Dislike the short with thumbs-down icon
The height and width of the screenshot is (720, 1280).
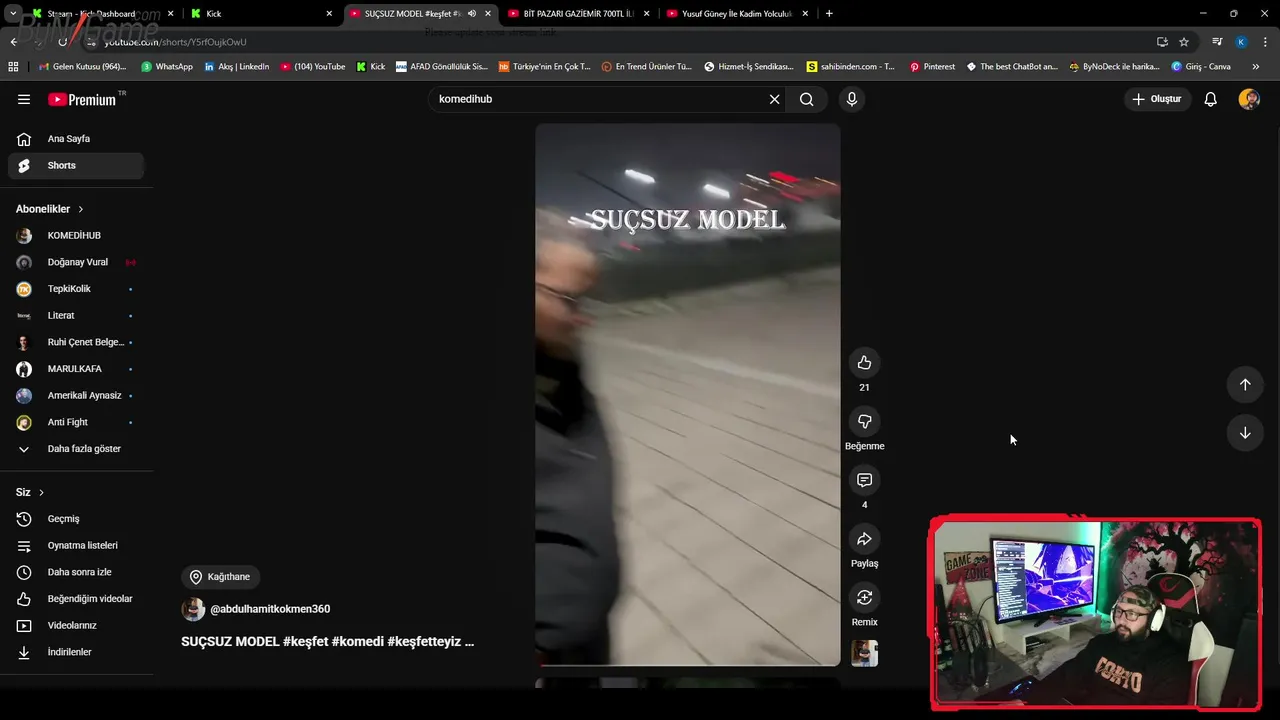865,422
